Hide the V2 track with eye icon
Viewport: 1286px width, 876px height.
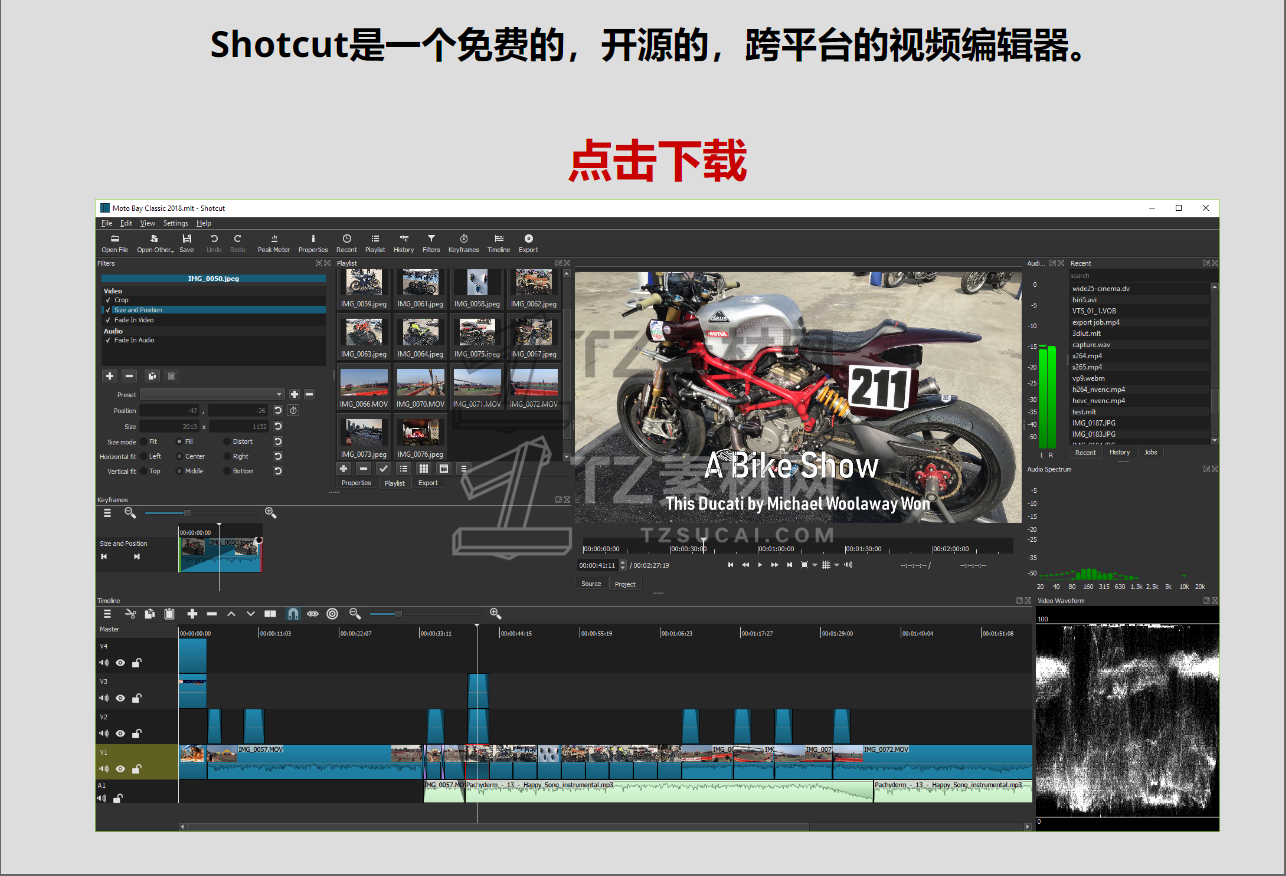[x=121, y=733]
